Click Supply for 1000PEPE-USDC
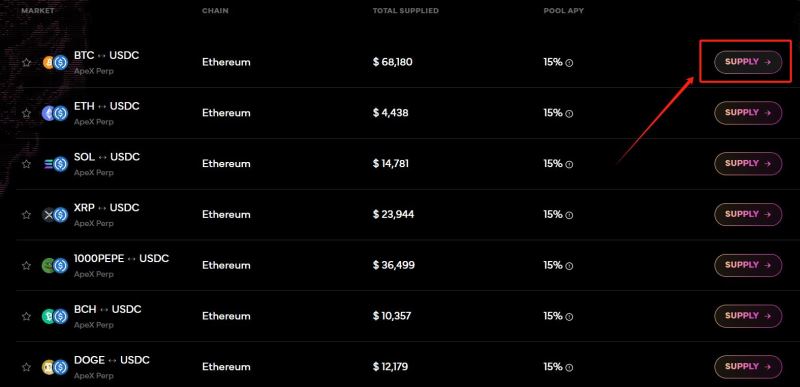 click(748, 265)
